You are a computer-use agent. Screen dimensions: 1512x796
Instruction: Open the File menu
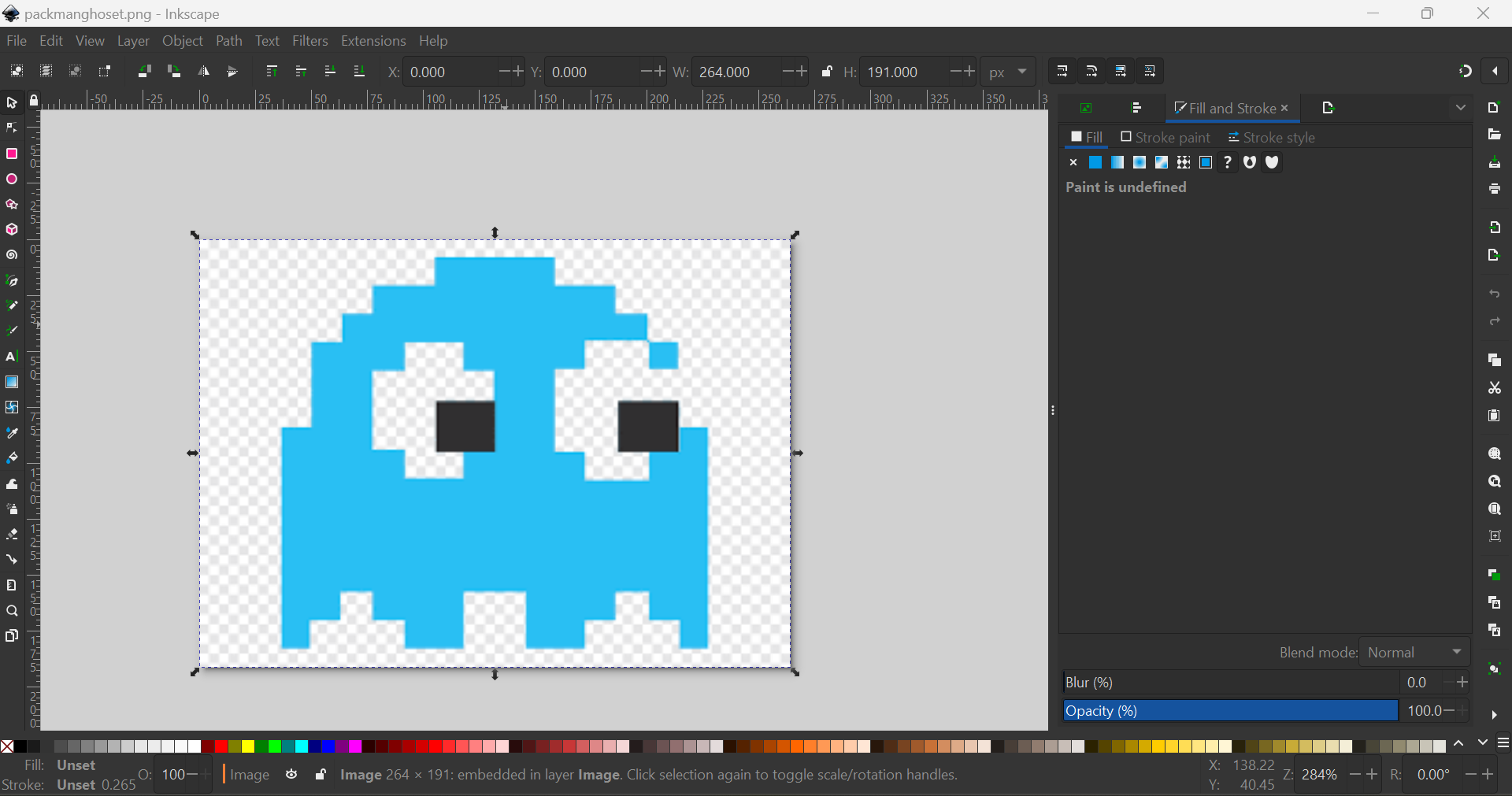[16, 41]
